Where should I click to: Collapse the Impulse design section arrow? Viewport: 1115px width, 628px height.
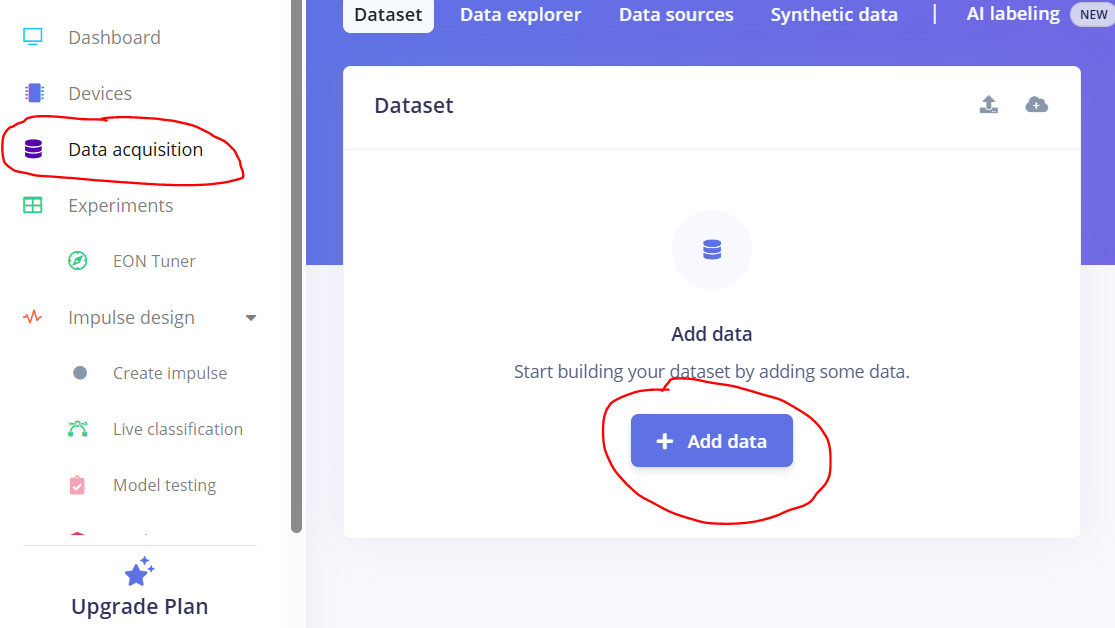click(x=251, y=318)
